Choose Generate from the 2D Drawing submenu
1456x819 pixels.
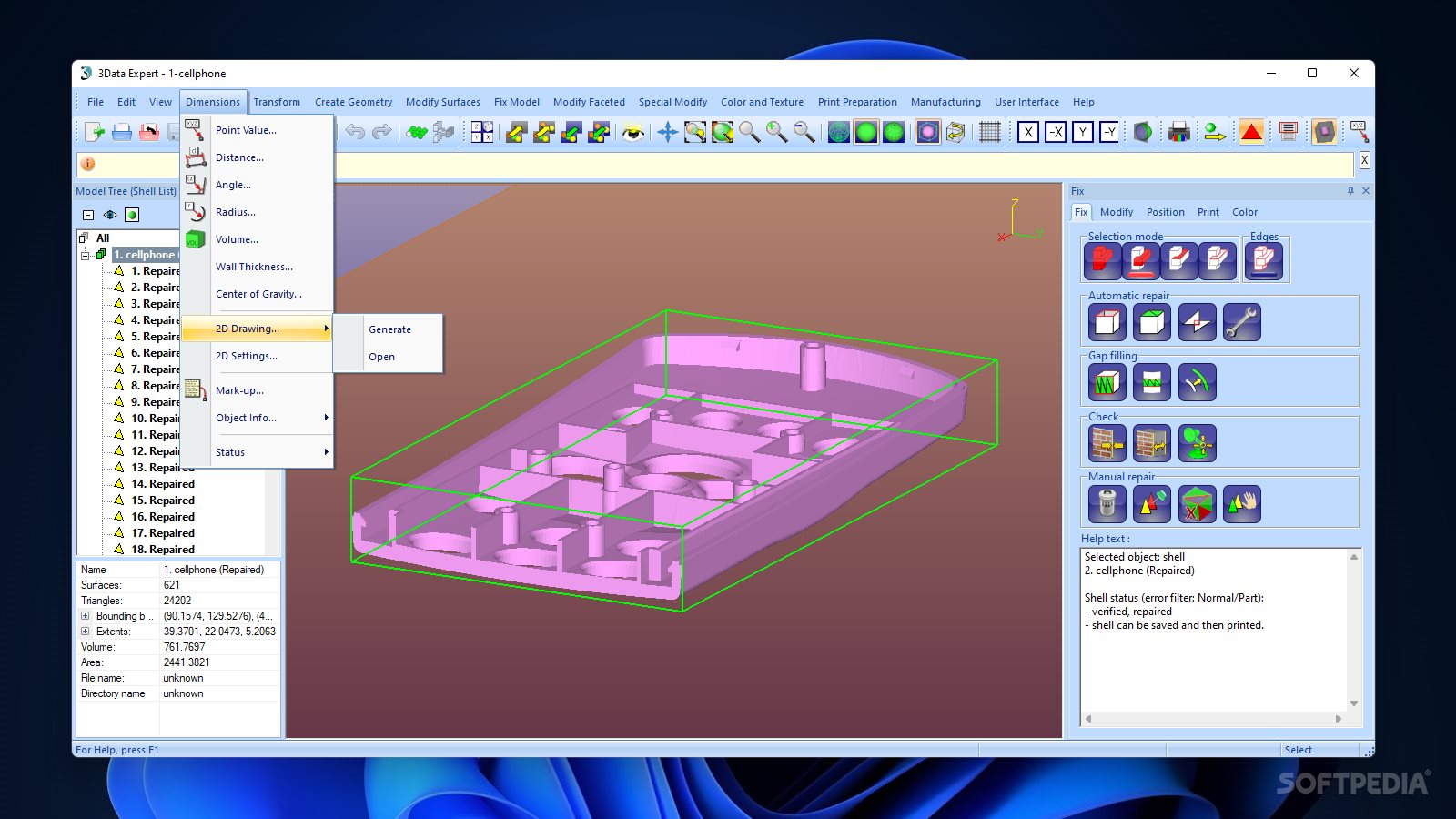click(x=389, y=329)
